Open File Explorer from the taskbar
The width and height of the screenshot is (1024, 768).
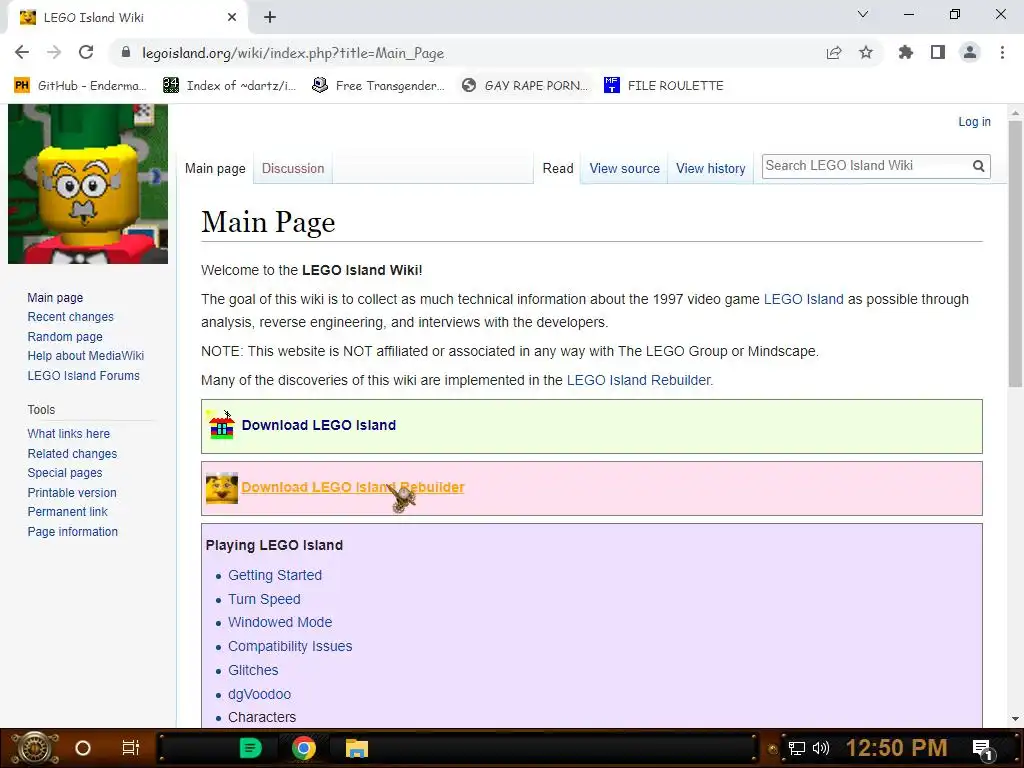pos(357,748)
